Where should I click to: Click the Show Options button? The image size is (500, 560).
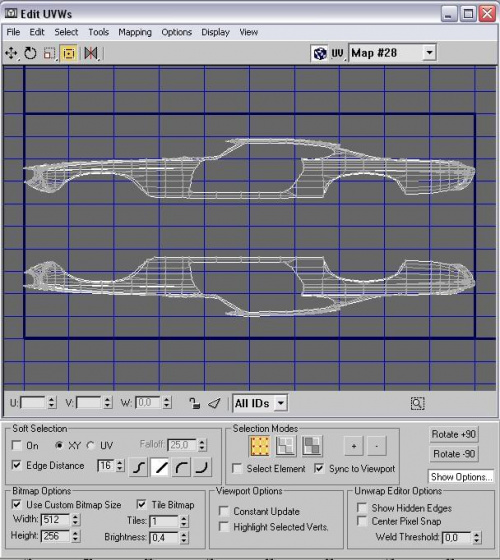pyautogui.click(x=461, y=477)
